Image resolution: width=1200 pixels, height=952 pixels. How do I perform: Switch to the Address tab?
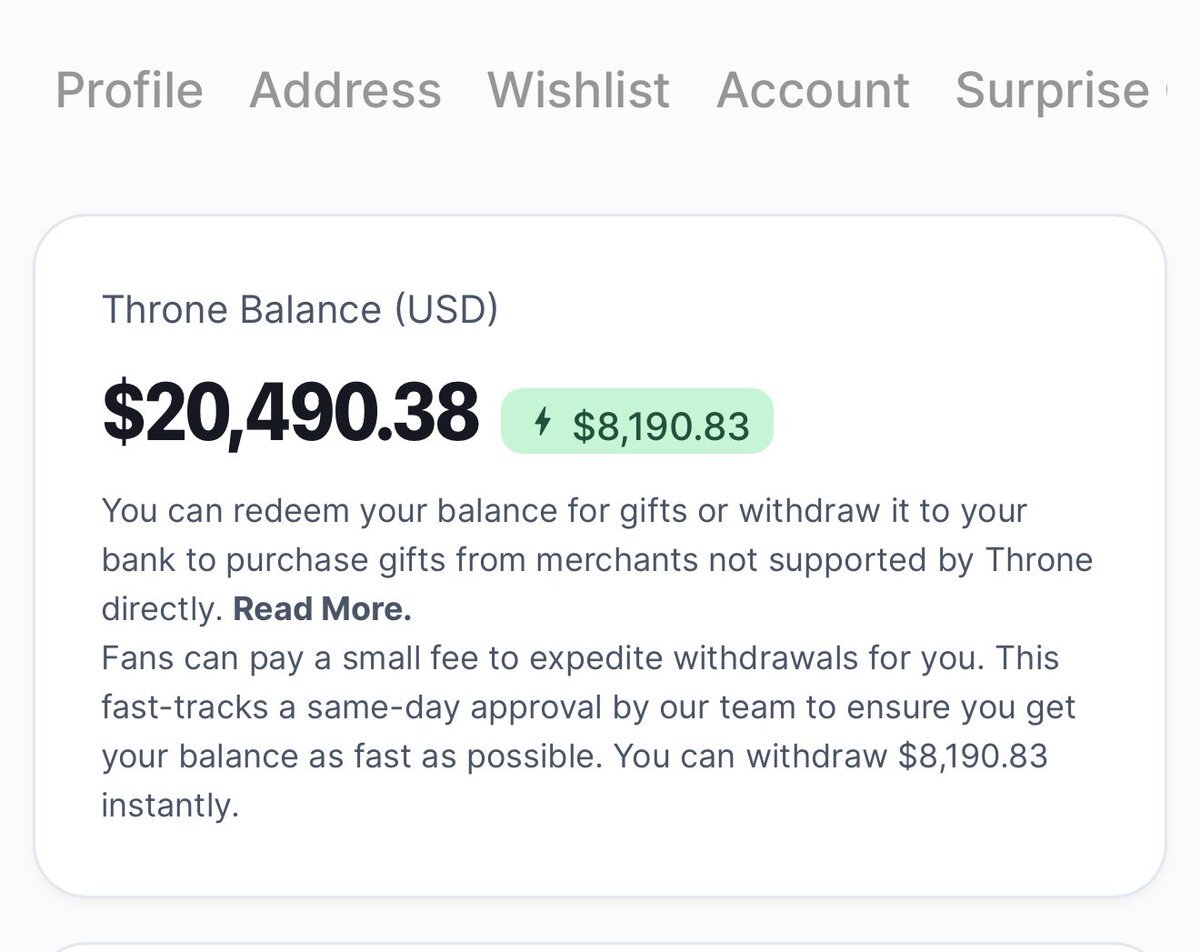[345, 90]
